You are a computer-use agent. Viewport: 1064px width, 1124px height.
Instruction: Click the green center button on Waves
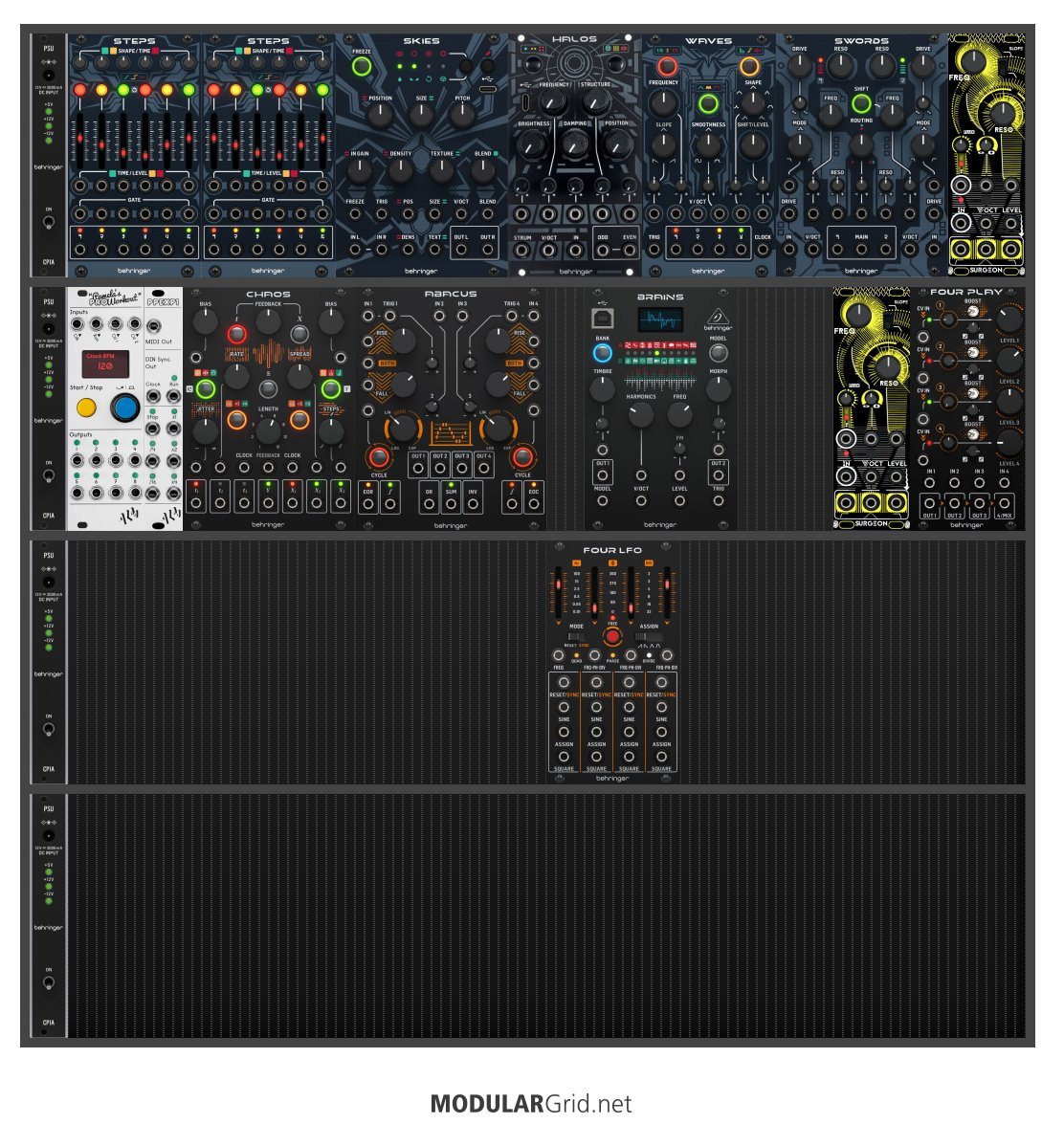pos(708,103)
